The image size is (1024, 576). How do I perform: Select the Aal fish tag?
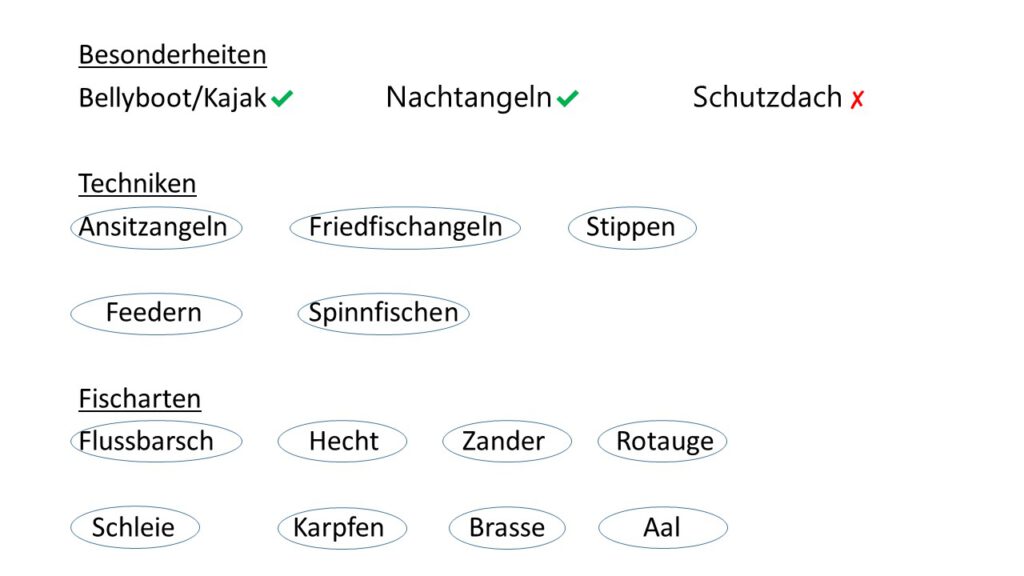click(x=662, y=528)
